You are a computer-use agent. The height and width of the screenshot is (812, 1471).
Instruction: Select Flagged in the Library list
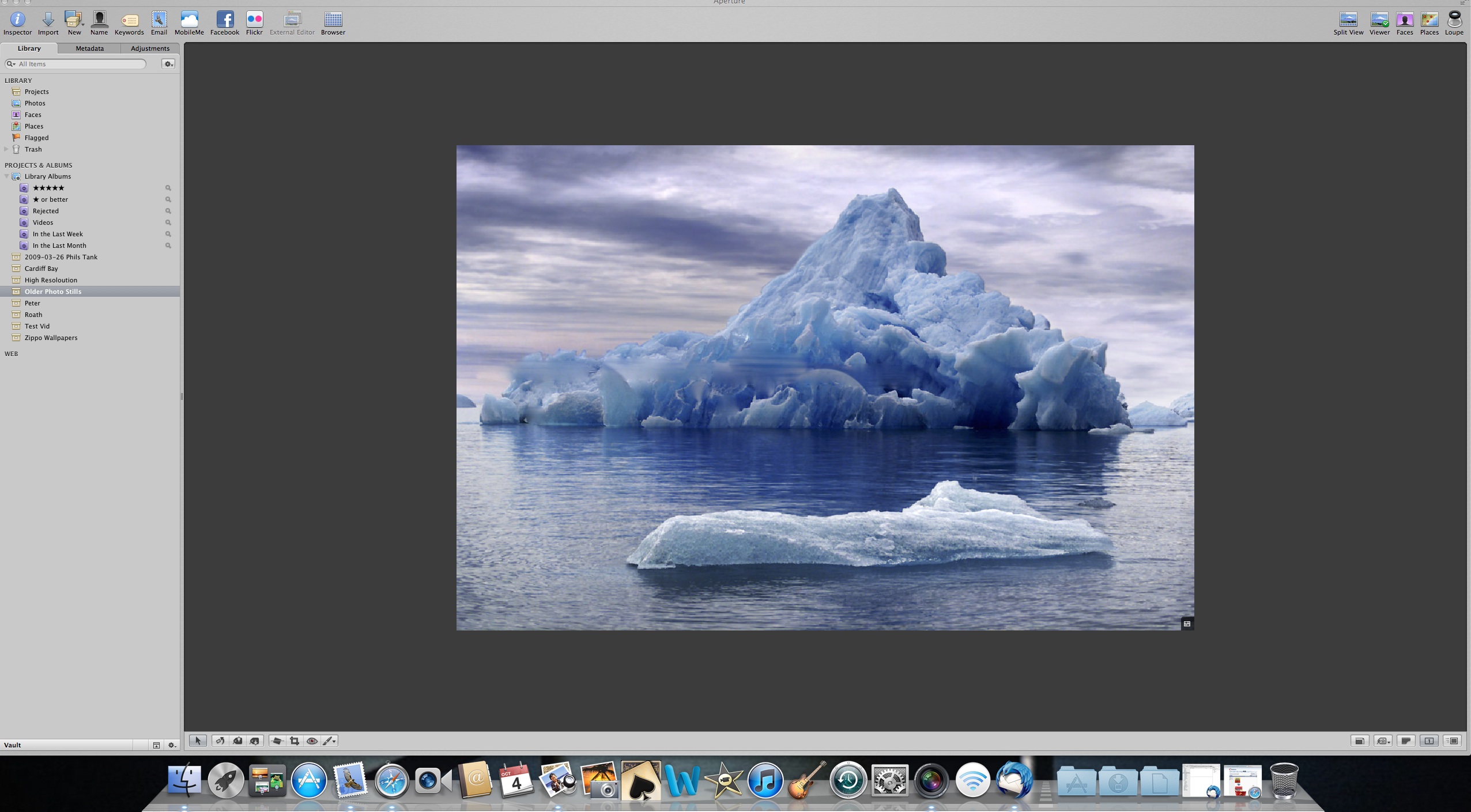coord(90,138)
